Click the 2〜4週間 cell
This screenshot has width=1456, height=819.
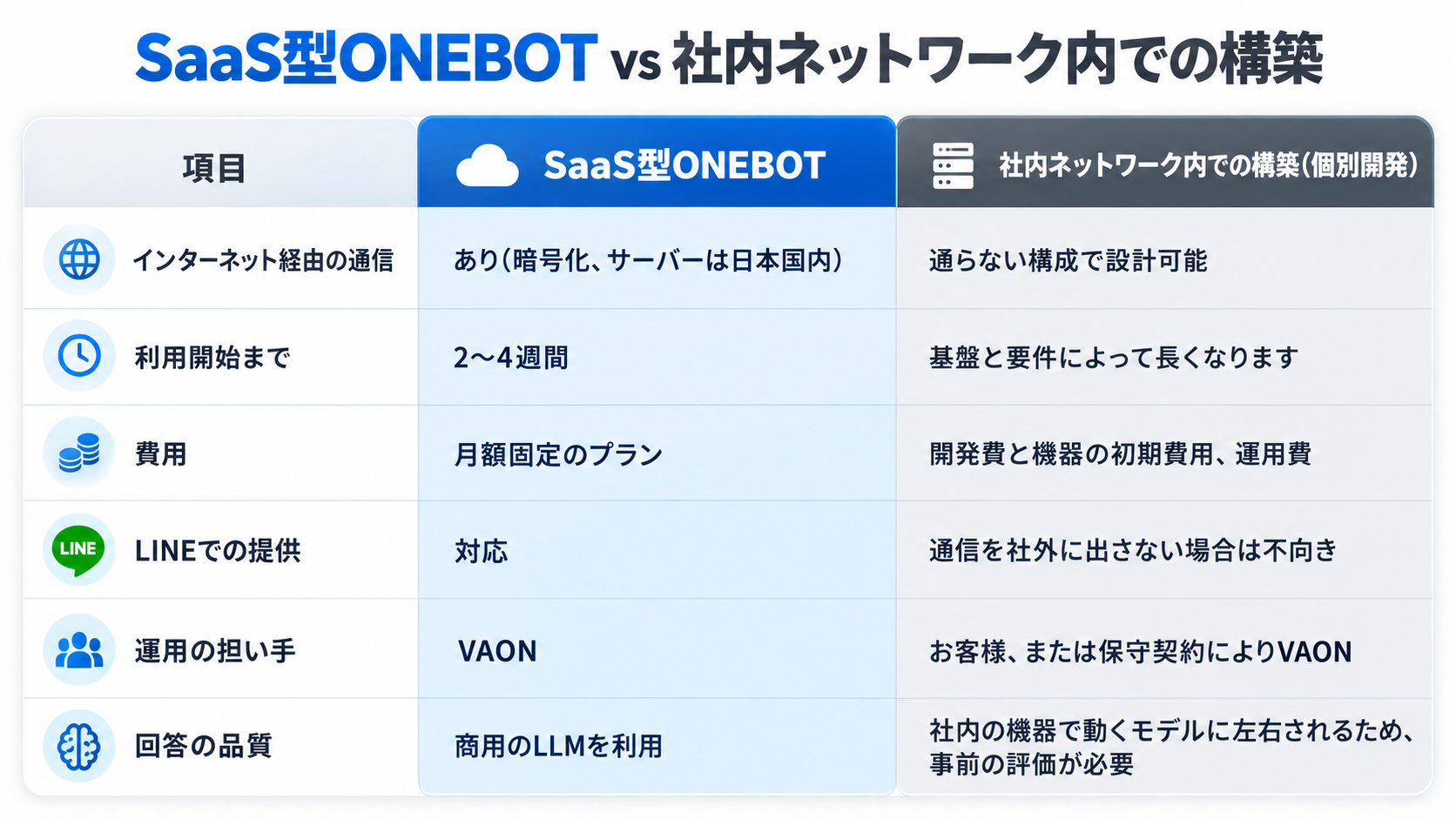pos(657,357)
